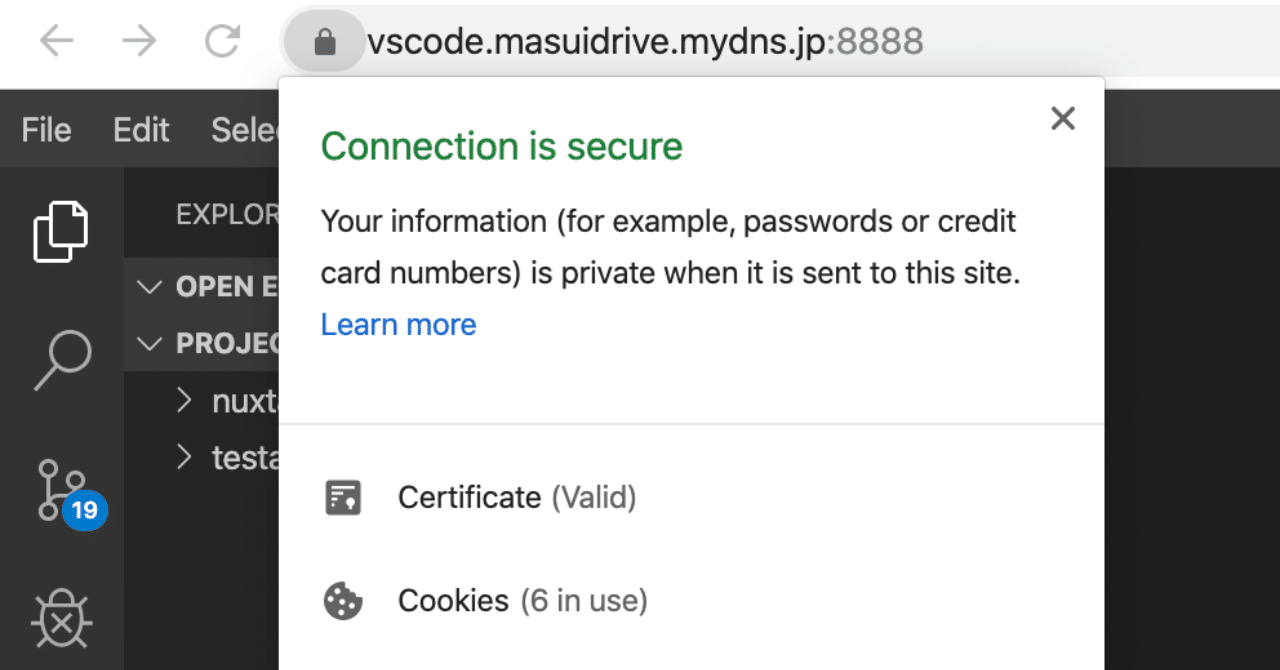Click the browser back arrow

(57, 41)
